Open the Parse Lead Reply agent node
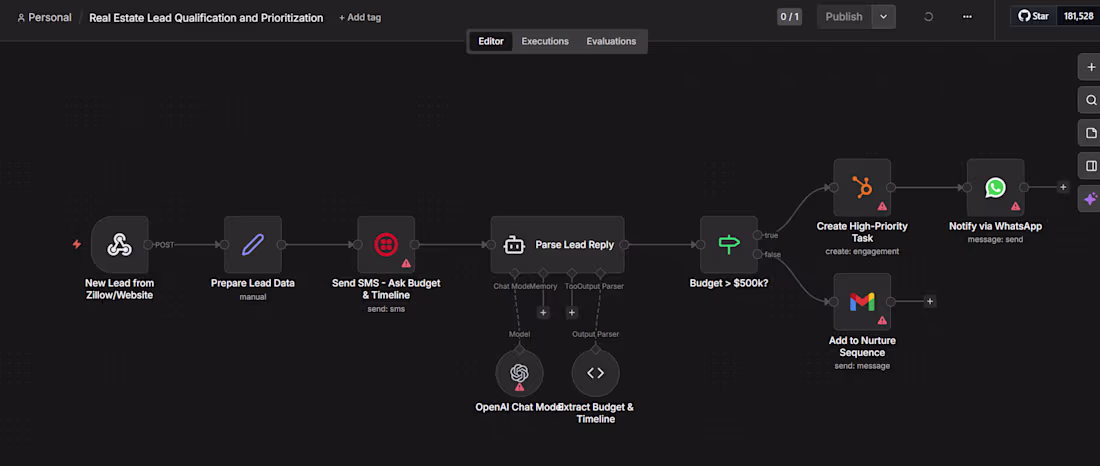Image resolution: width=1100 pixels, height=466 pixels. point(557,244)
